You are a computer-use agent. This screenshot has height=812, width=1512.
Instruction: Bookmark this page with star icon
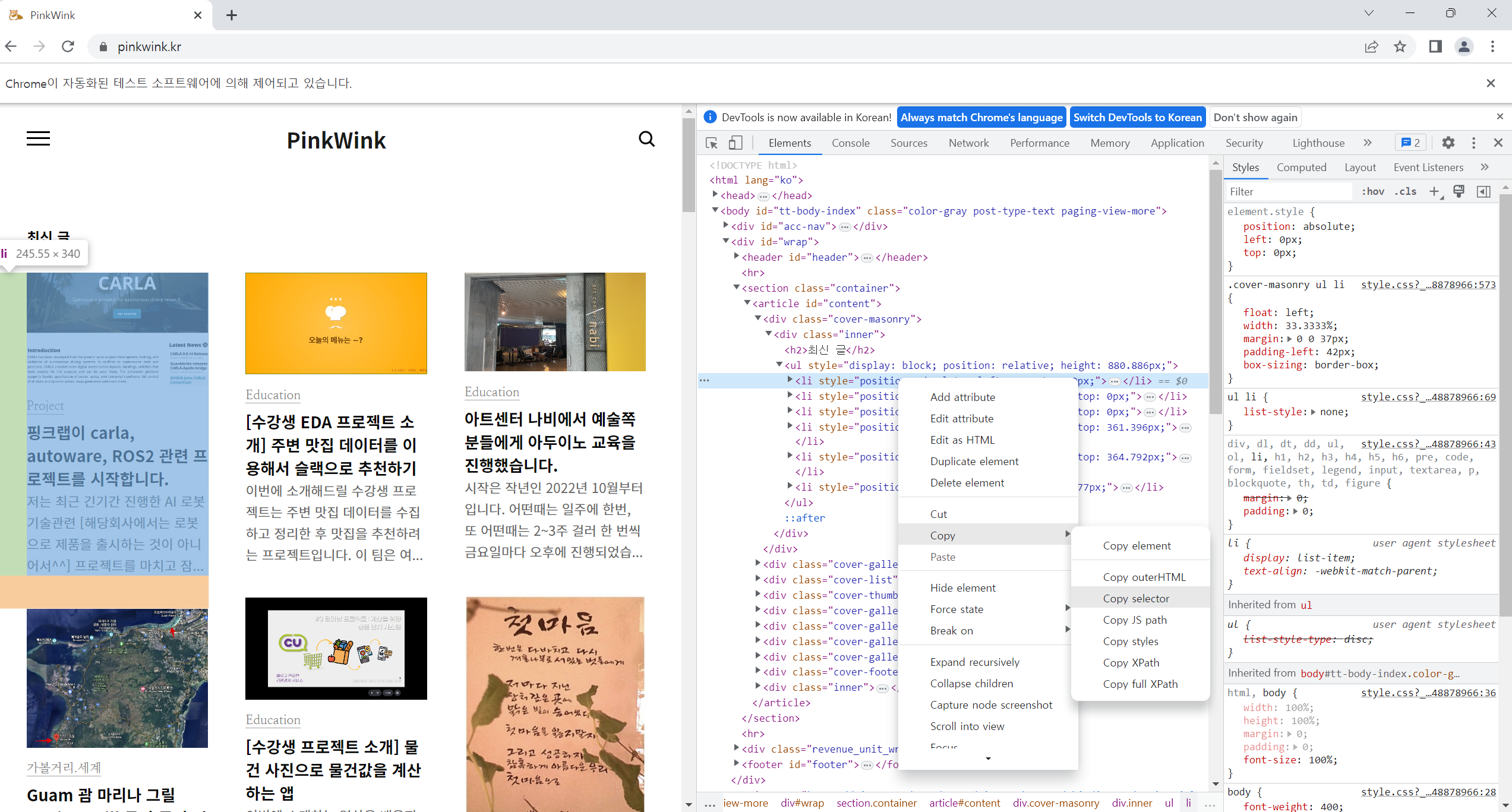pyautogui.click(x=1400, y=47)
